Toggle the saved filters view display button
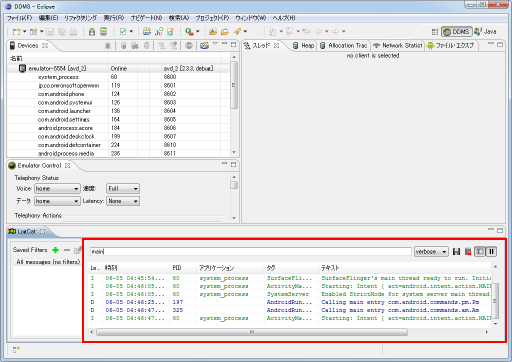The height and width of the screenshot is (362, 512). tap(480, 252)
